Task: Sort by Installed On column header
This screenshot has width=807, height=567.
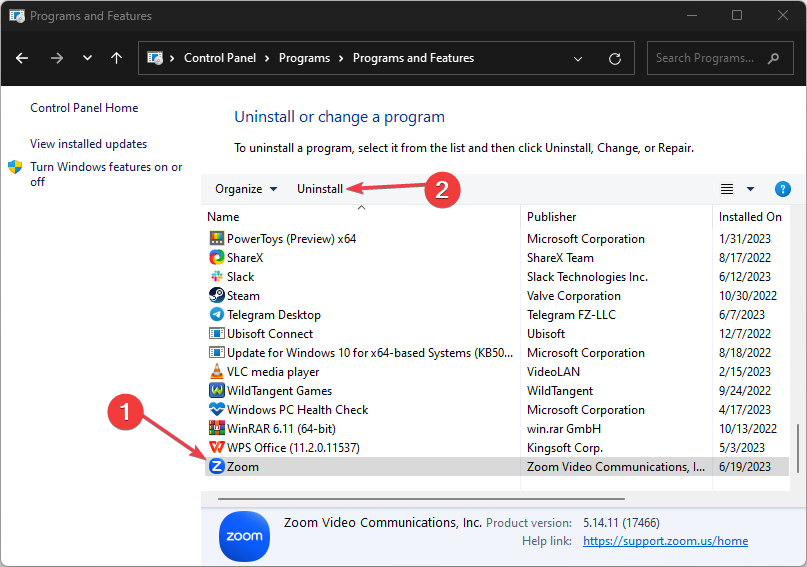Action: [750, 217]
